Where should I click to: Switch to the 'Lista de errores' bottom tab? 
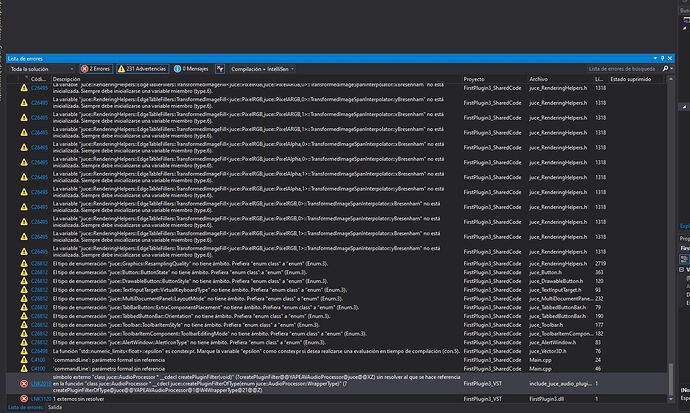(26, 407)
